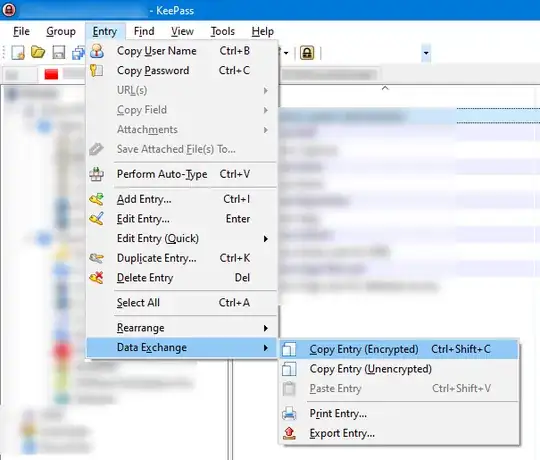Click the red color swatch in the toolbar row

tap(51, 74)
